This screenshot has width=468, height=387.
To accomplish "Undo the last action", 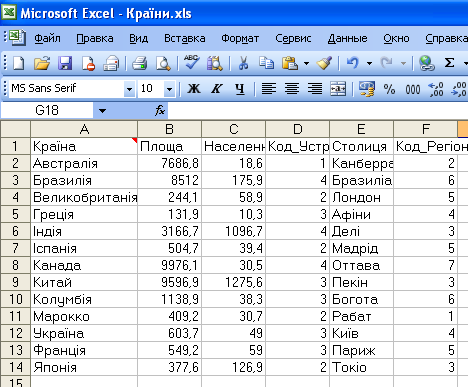I will pyautogui.click(x=353, y=63).
